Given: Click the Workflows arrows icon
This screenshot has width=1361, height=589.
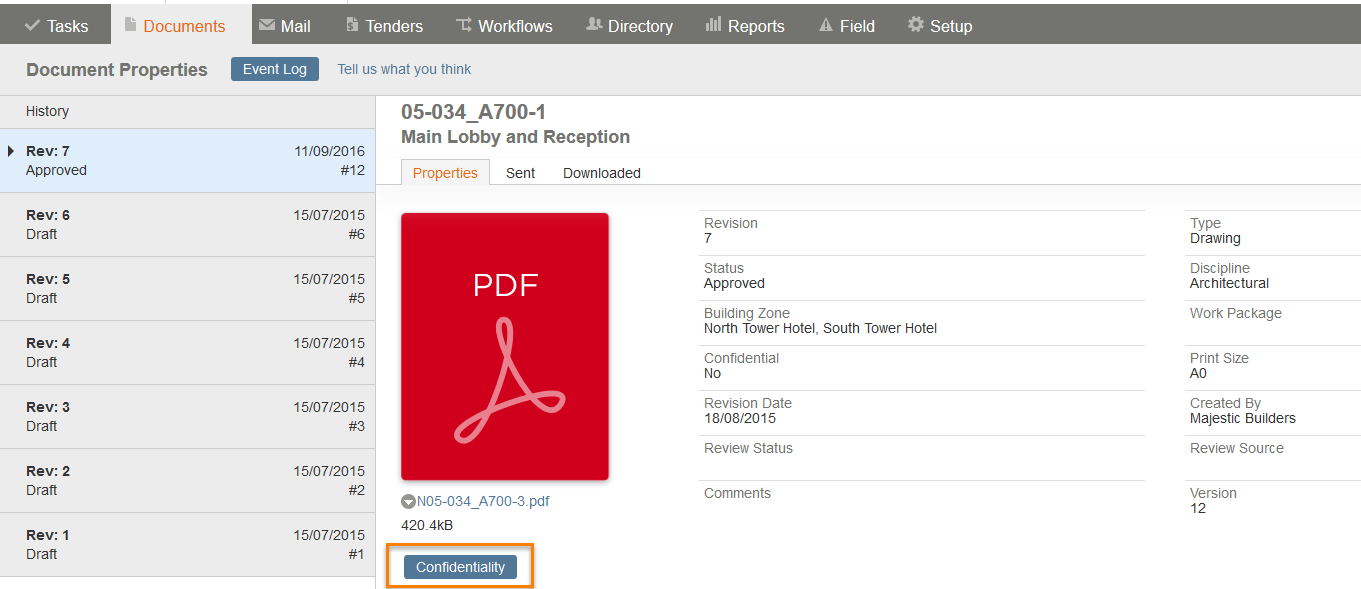Looking at the screenshot, I should [x=464, y=25].
